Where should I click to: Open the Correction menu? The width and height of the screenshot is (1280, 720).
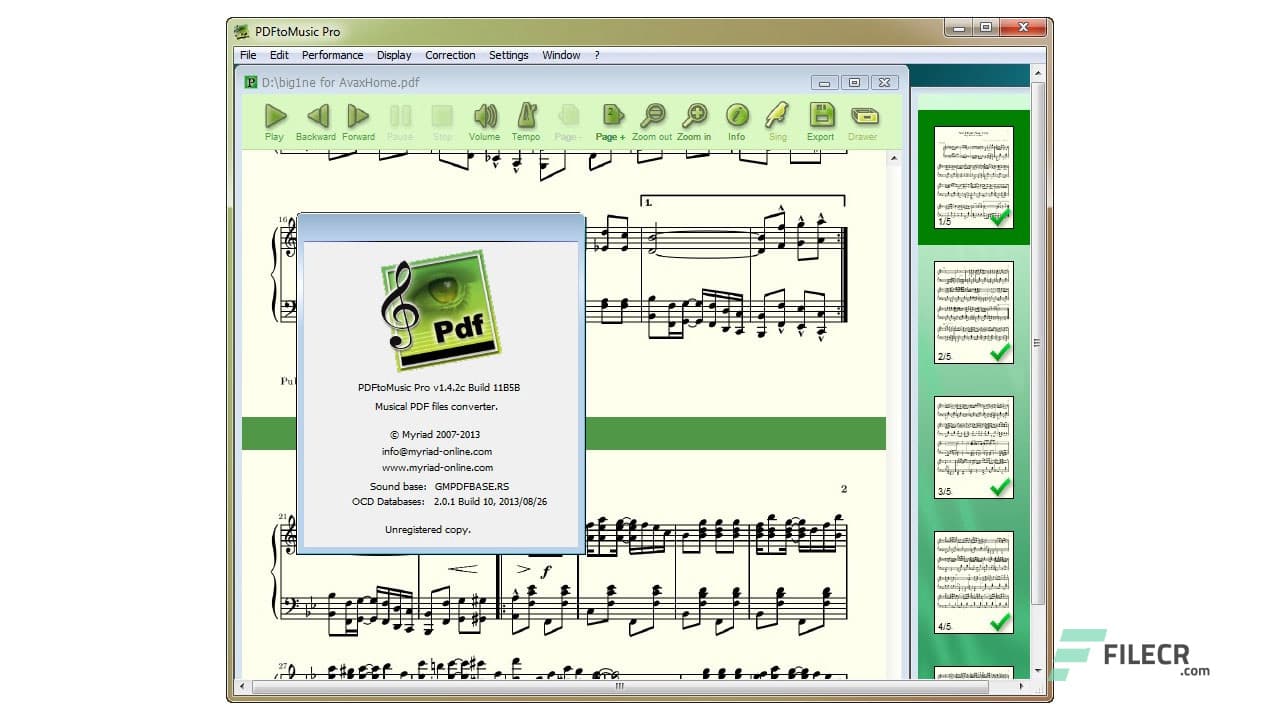pyautogui.click(x=450, y=55)
